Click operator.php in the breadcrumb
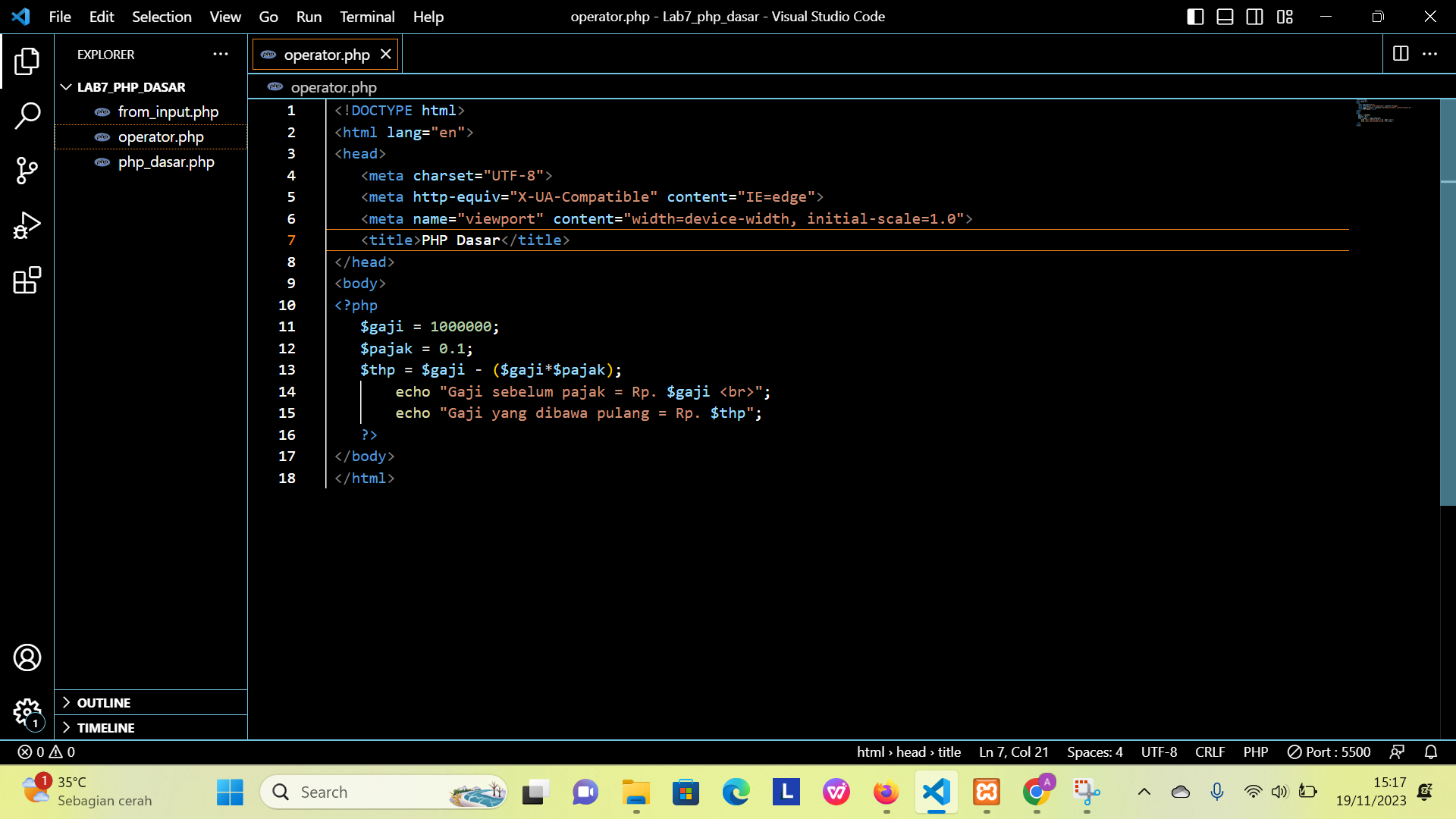 point(334,87)
